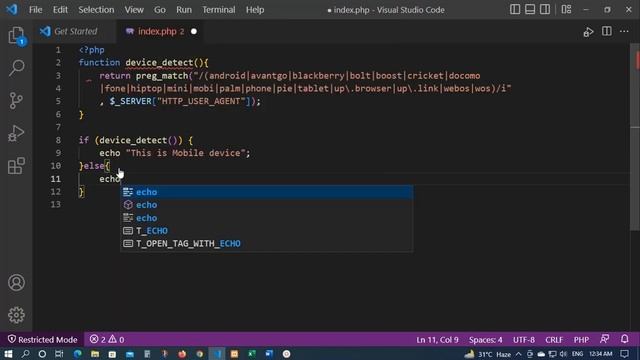The width and height of the screenshot is (640, 360).
Task: Click the taskbar search icon
Action: pyautogui.click(x=25, y=354)
